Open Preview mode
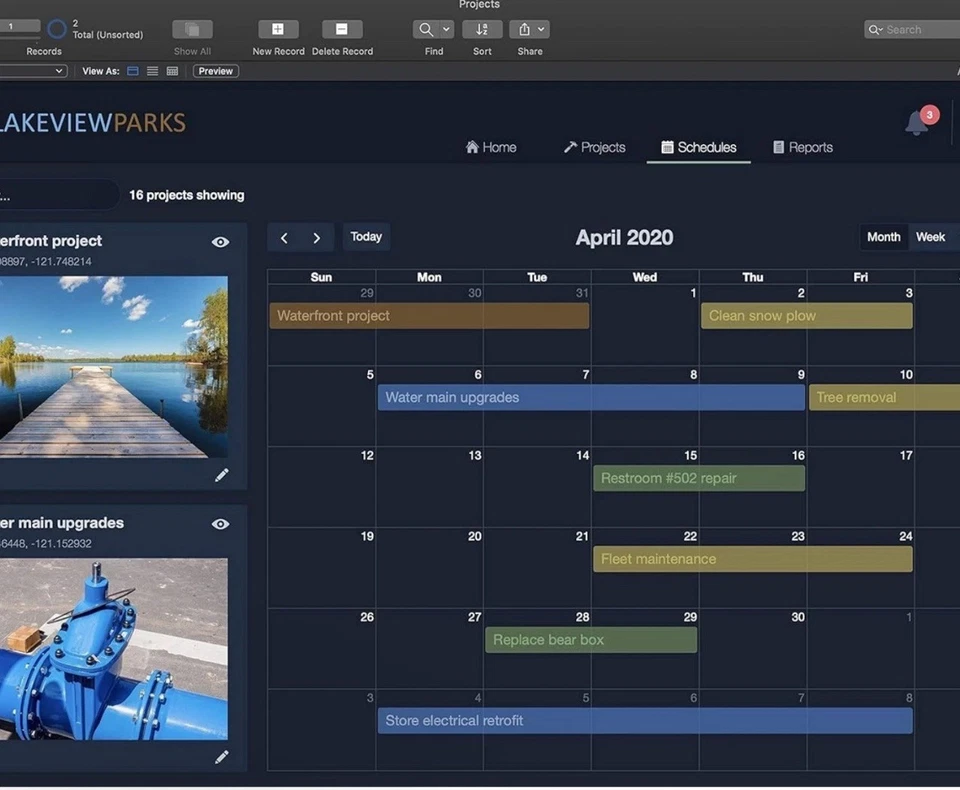This screenshot has height=790, width=960. click(x=215, y=71)
